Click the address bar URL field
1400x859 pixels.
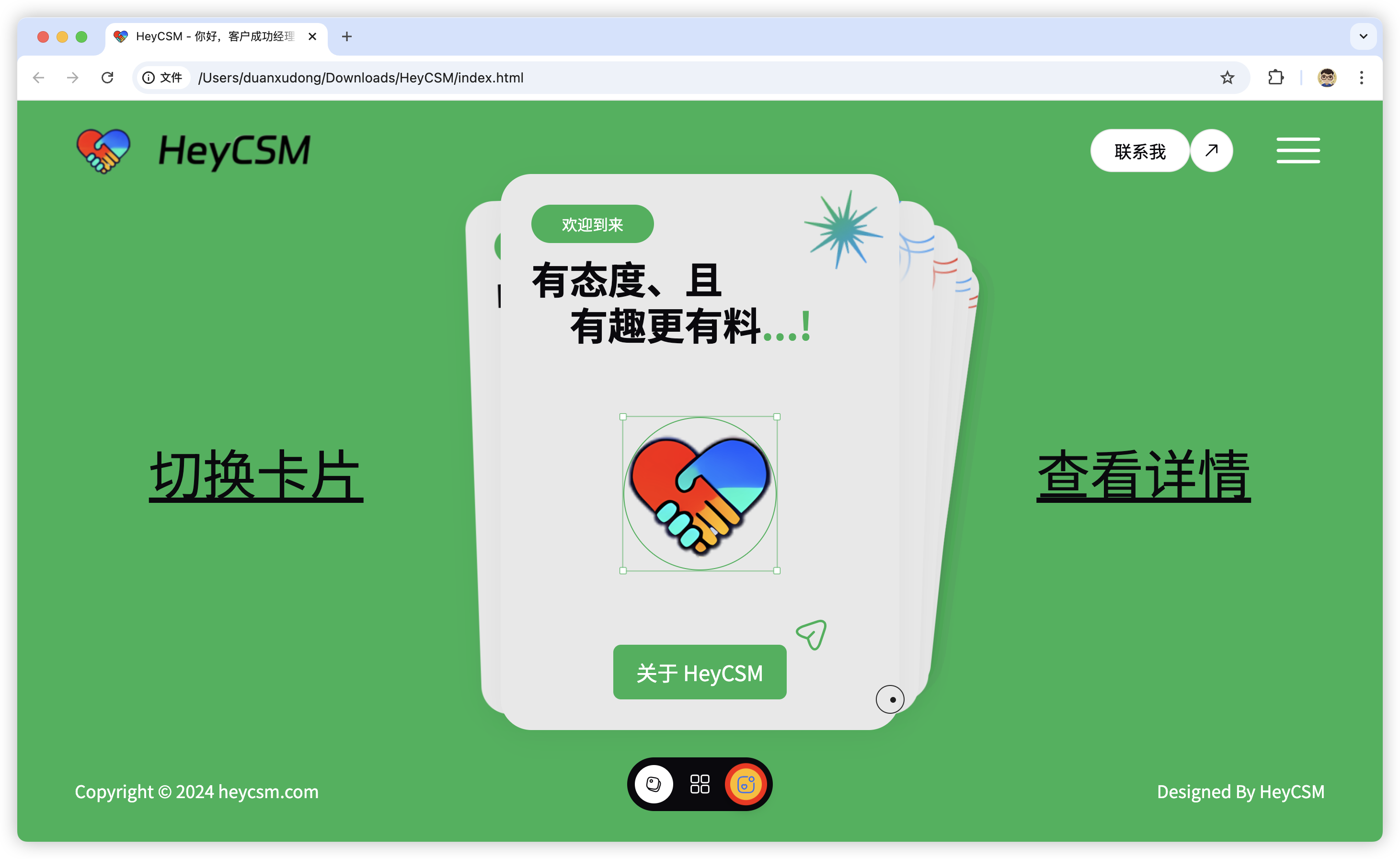pos(682,77)
